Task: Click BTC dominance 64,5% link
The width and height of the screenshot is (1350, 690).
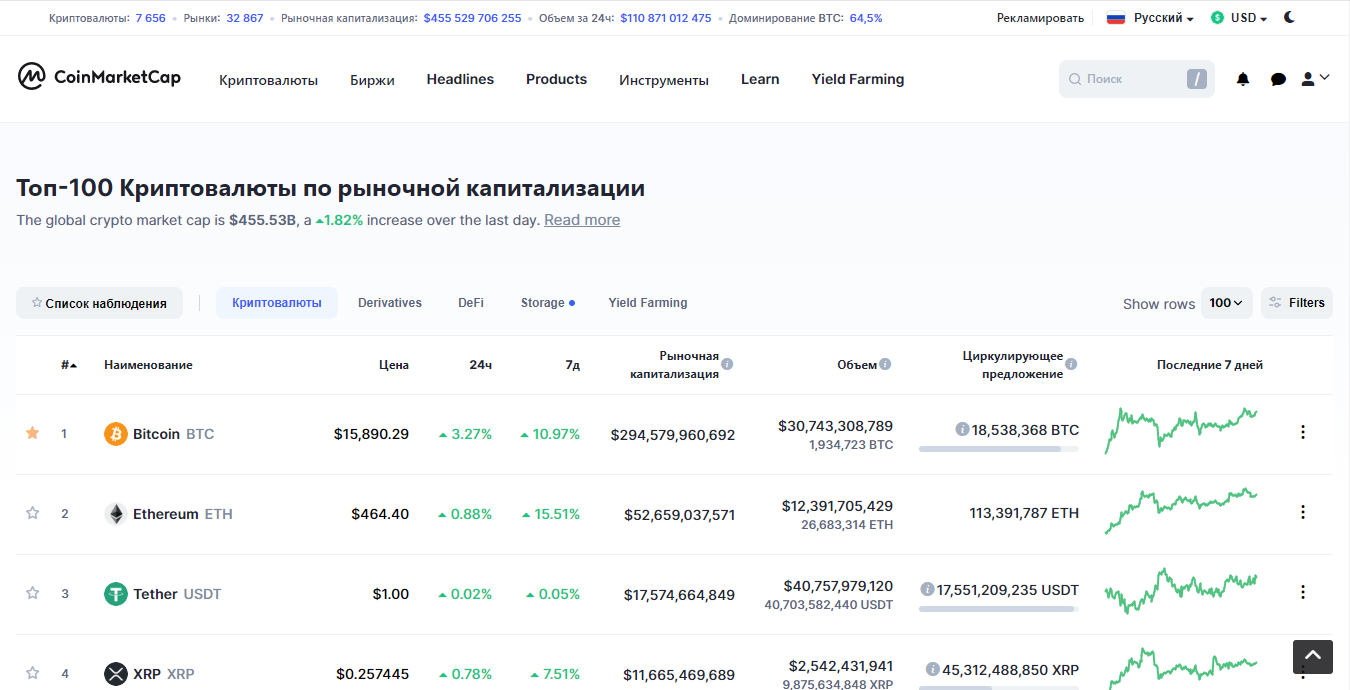Action: click(x=866, y=18)
